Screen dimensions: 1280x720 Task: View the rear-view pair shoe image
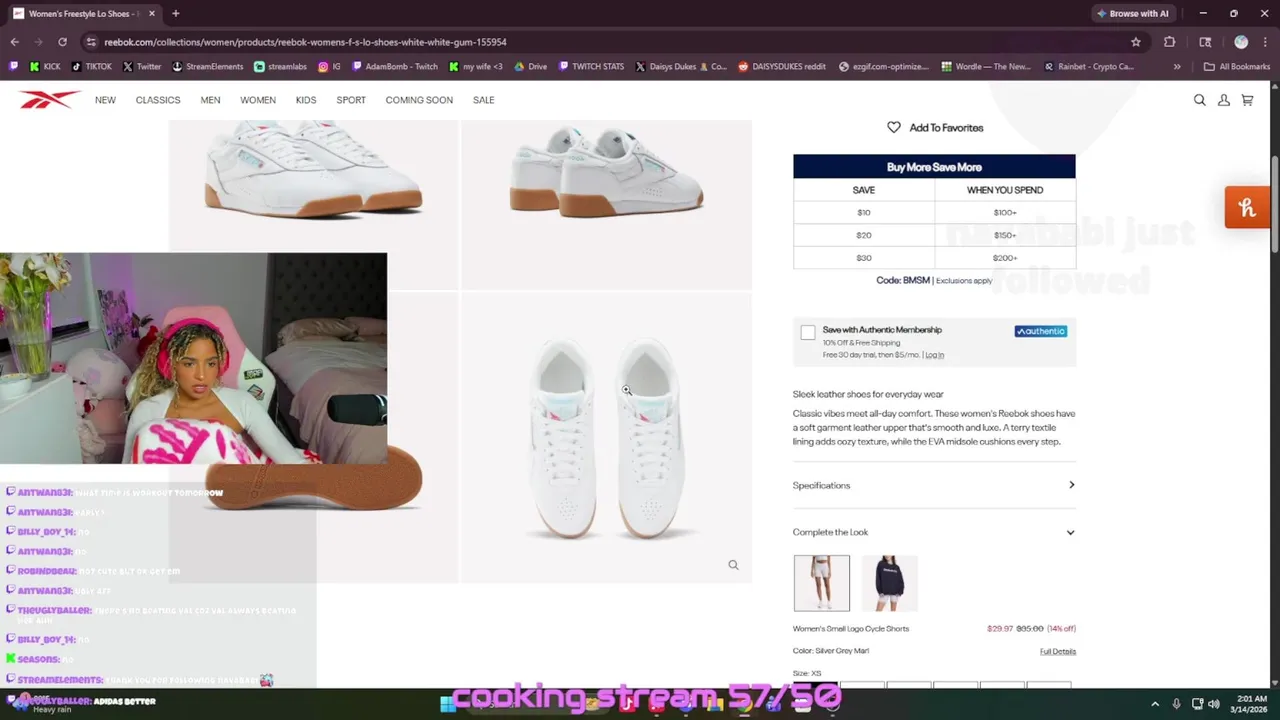(606, 205)
